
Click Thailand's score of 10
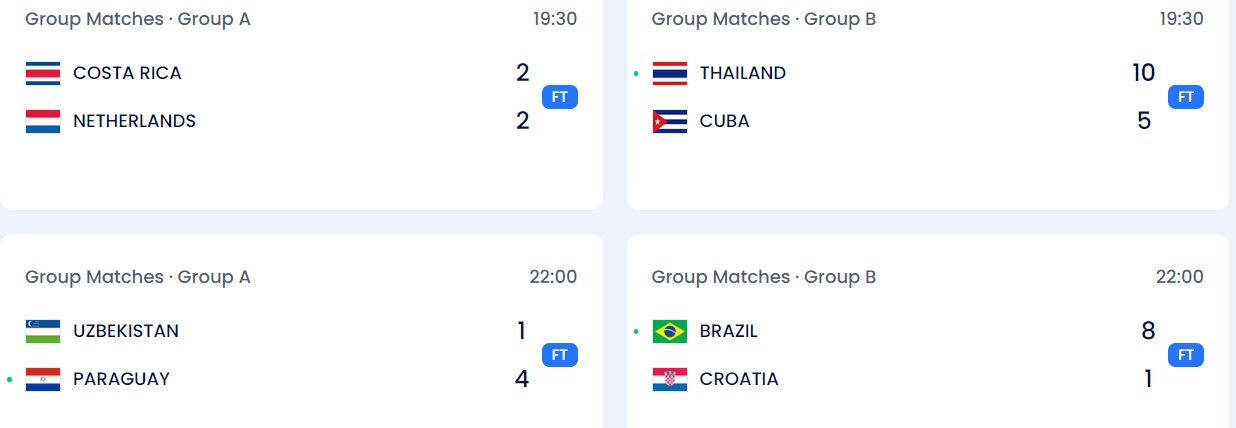pos(1144,73)
